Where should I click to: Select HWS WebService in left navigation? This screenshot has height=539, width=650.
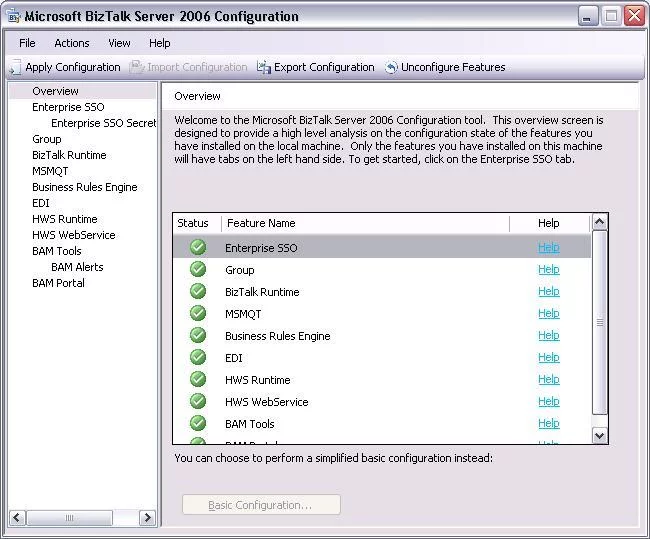coord(74,235)
